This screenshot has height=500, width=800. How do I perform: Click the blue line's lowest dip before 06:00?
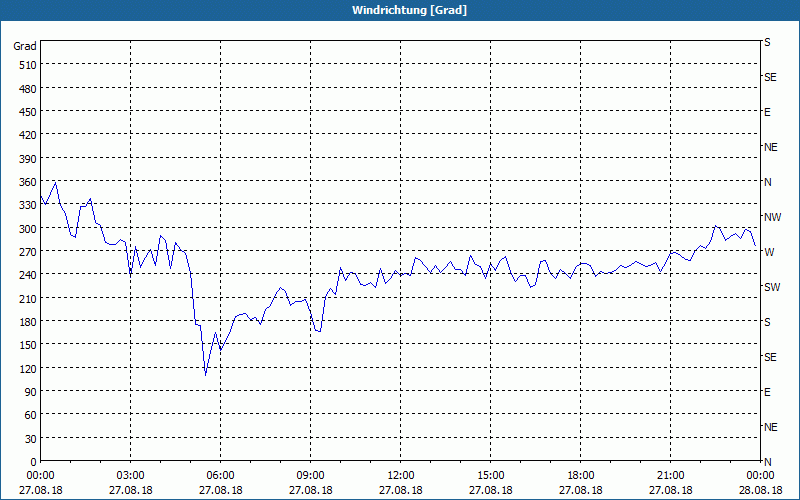206,374
